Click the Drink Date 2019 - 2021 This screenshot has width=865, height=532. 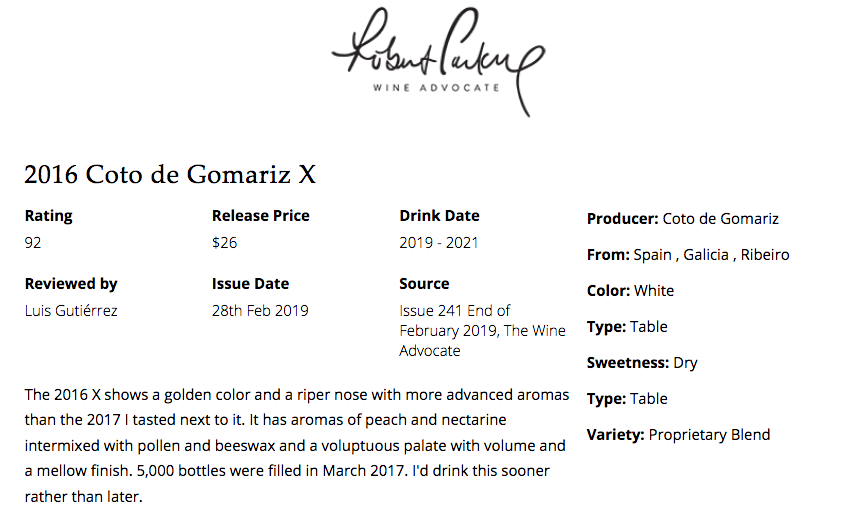coord(439,243)
